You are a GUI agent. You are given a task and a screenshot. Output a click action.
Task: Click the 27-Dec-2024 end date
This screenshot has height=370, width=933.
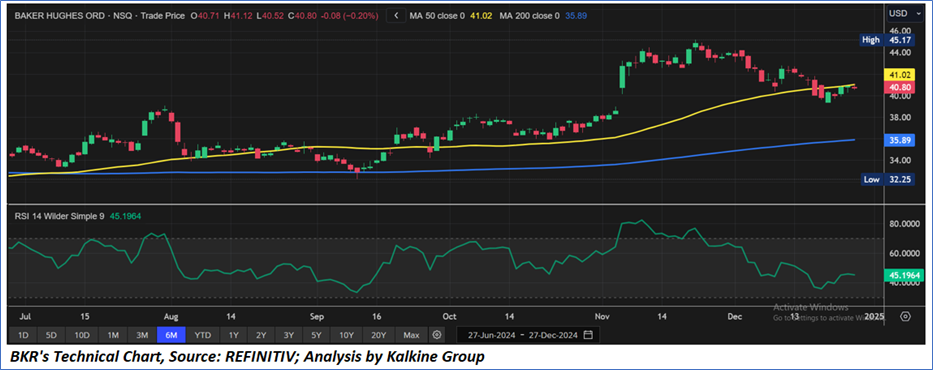[x=554, y=335]
